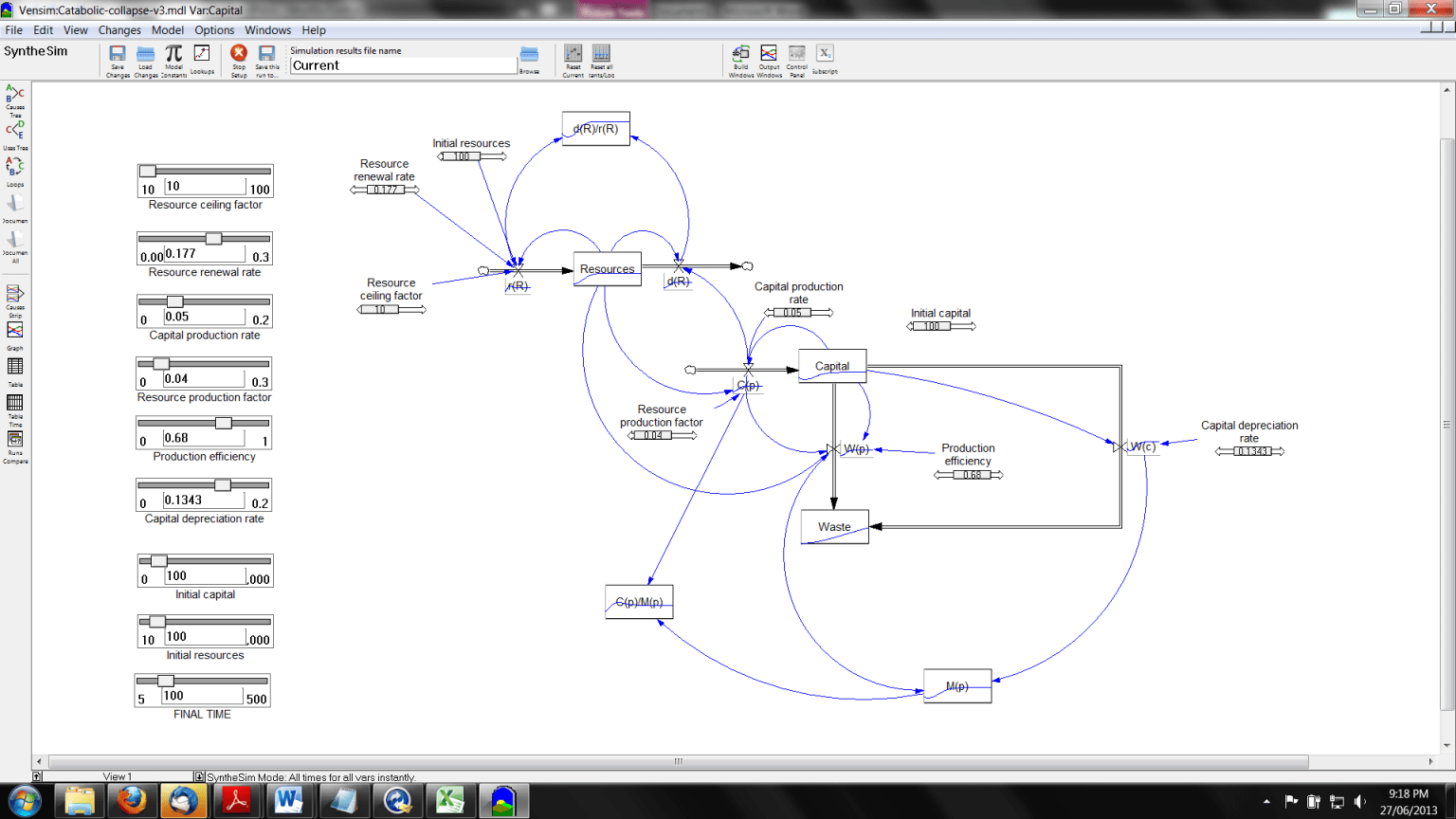Open the Graph output tool
The image size is (1456, 819).
[x=13, y=332]
